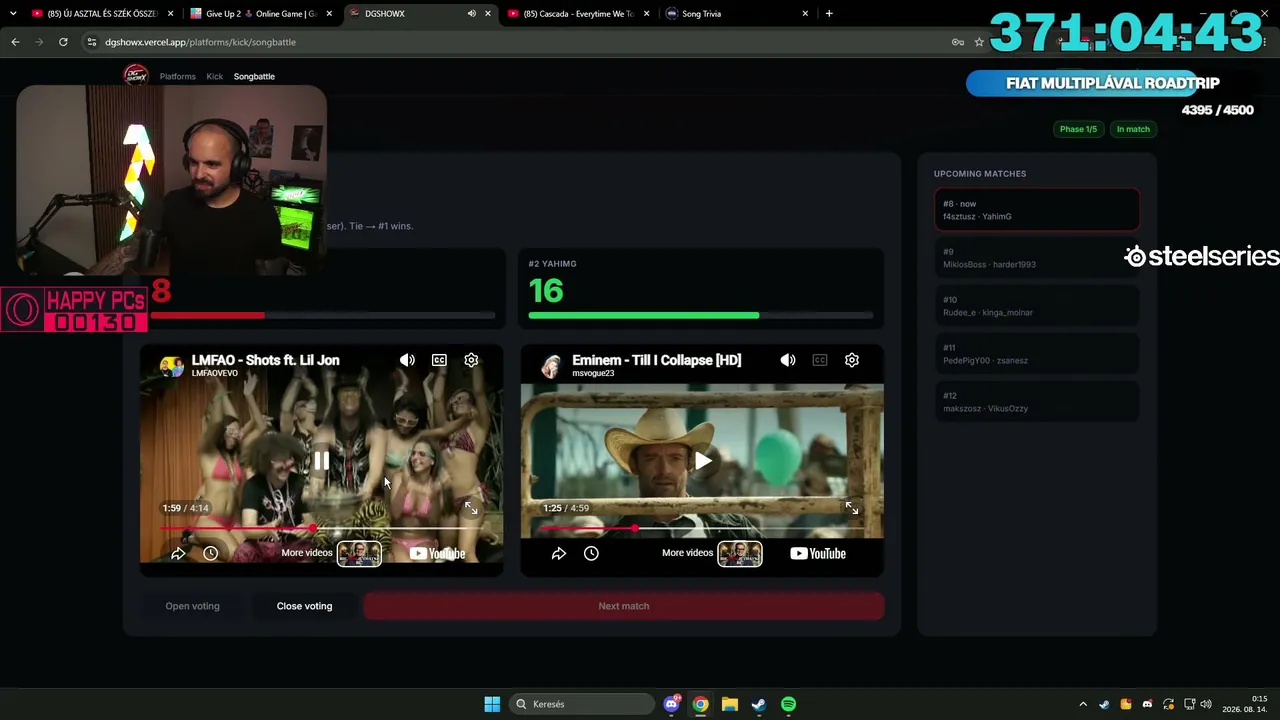
Task: Pause the LMFAO Shots video
Action: tap(321, 461)
